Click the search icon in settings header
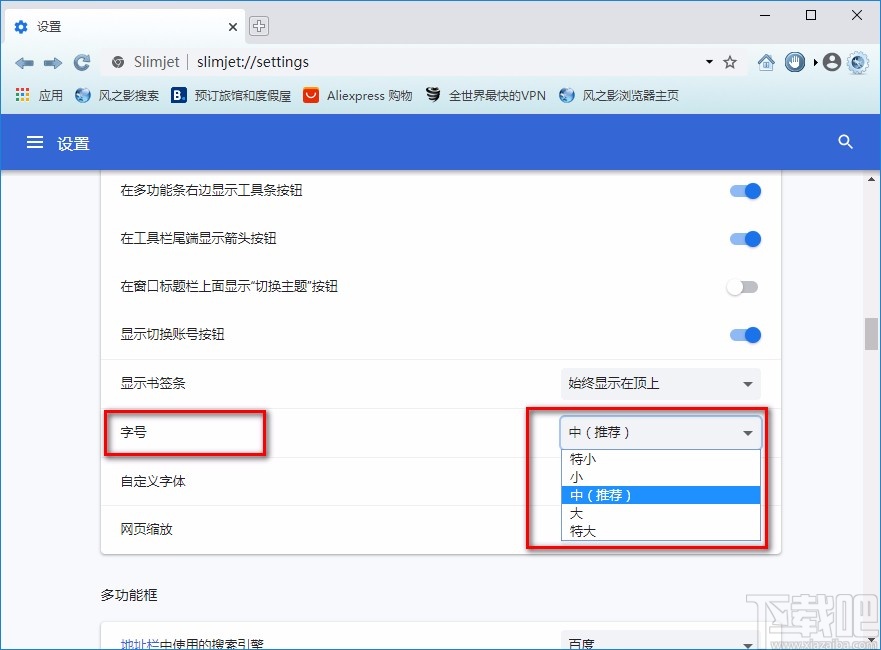 845,142
